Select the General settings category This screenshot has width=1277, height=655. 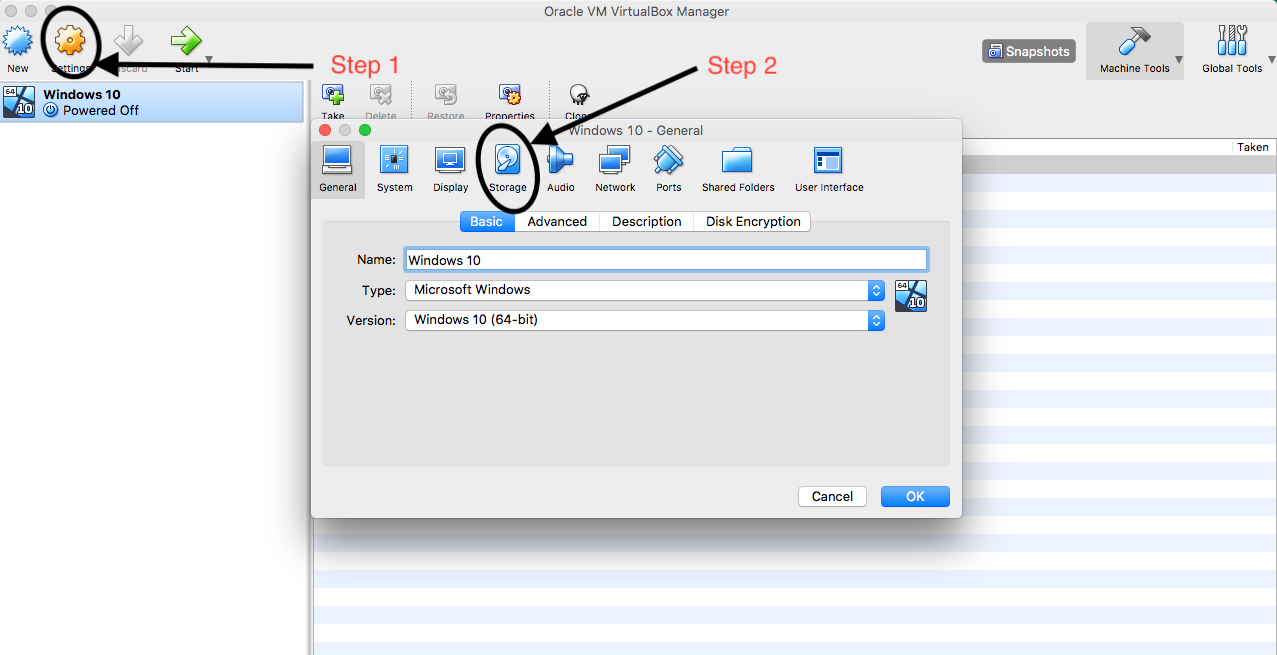pyautogui.click(x=338, y=168)
